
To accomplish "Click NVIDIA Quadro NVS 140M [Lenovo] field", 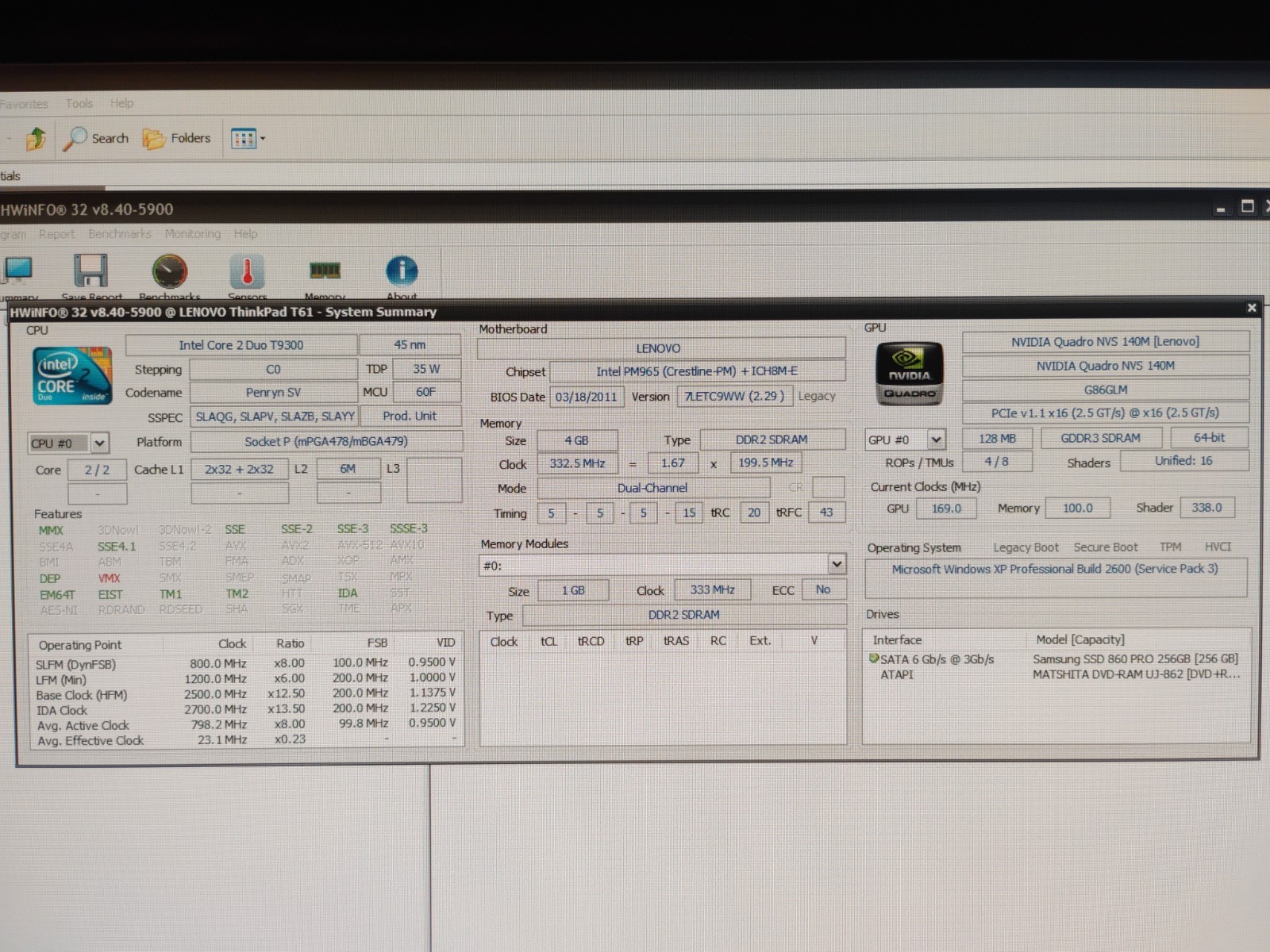I will click(1105, 342).
